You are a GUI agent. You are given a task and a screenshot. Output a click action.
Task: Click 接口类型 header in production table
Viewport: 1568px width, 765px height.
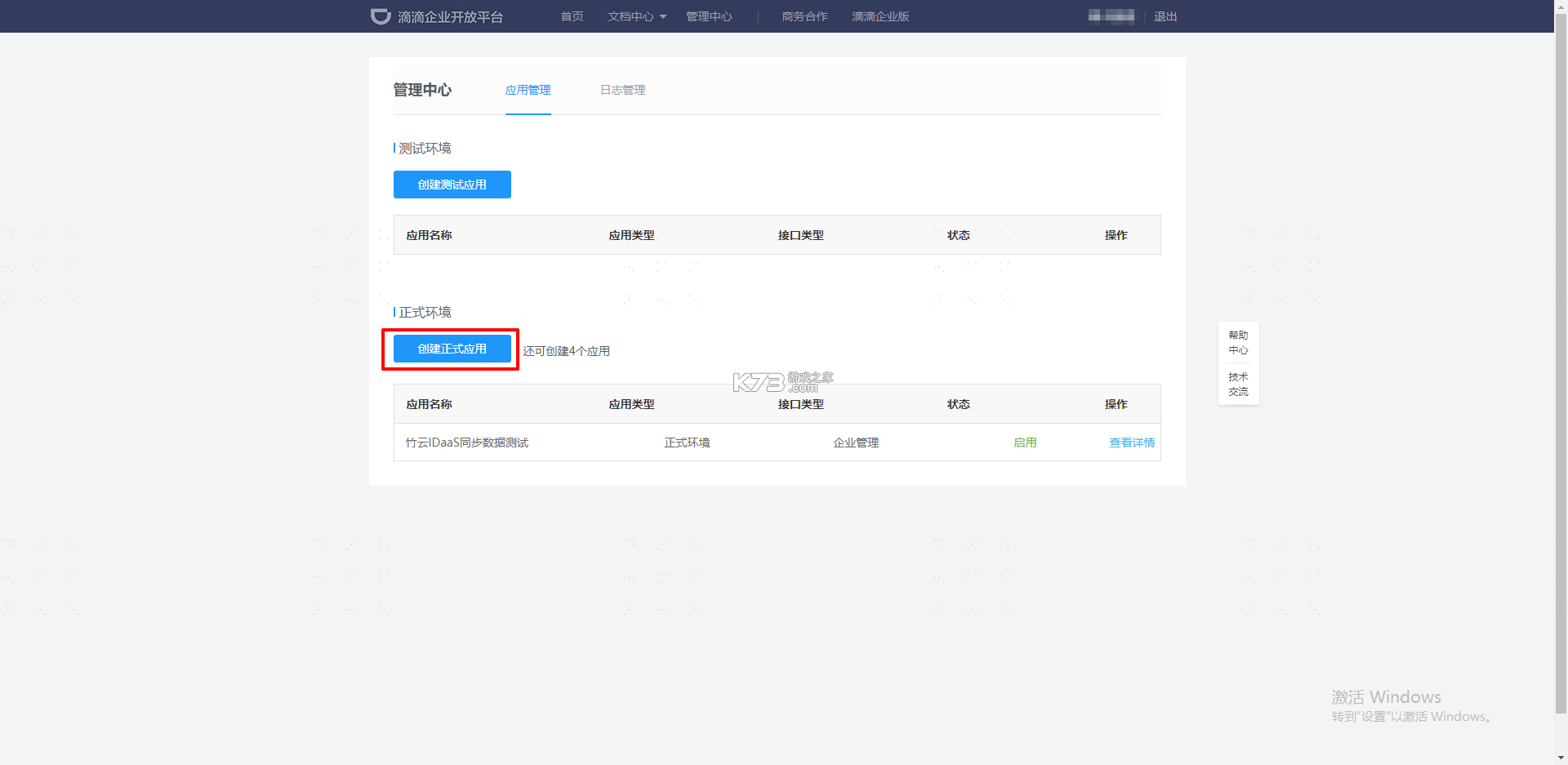800,404
